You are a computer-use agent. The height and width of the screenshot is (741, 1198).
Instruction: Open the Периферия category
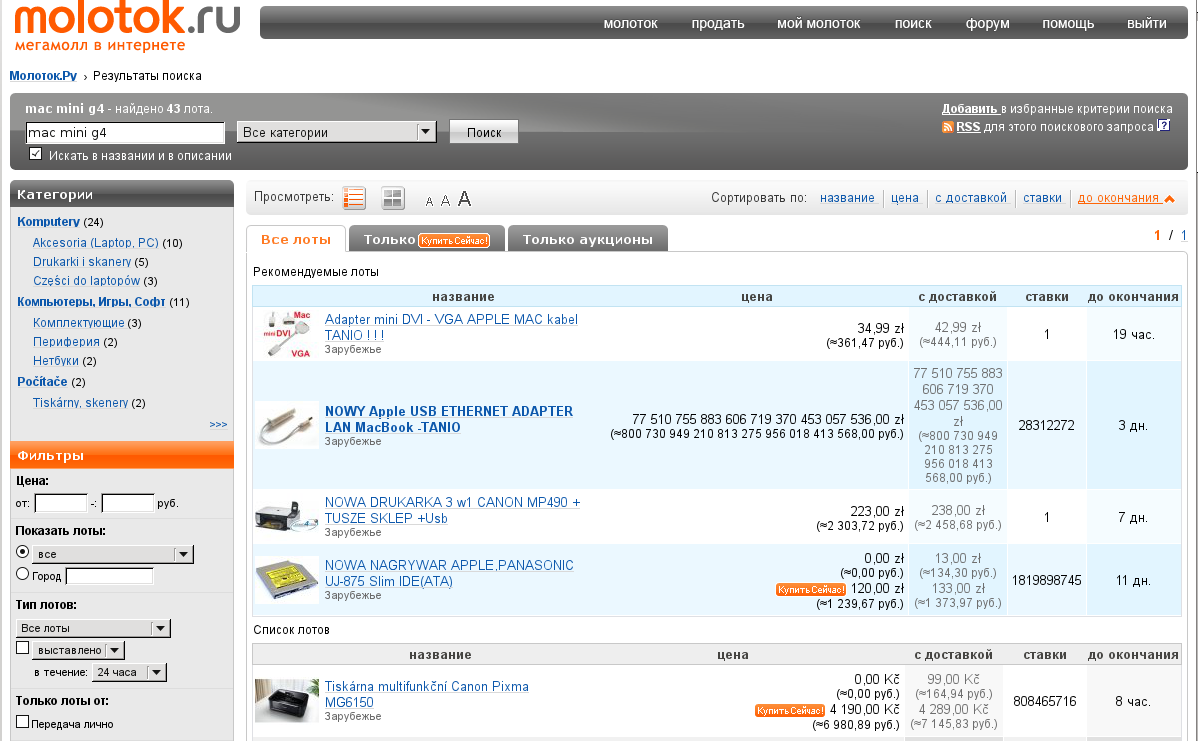click(66, 342)
